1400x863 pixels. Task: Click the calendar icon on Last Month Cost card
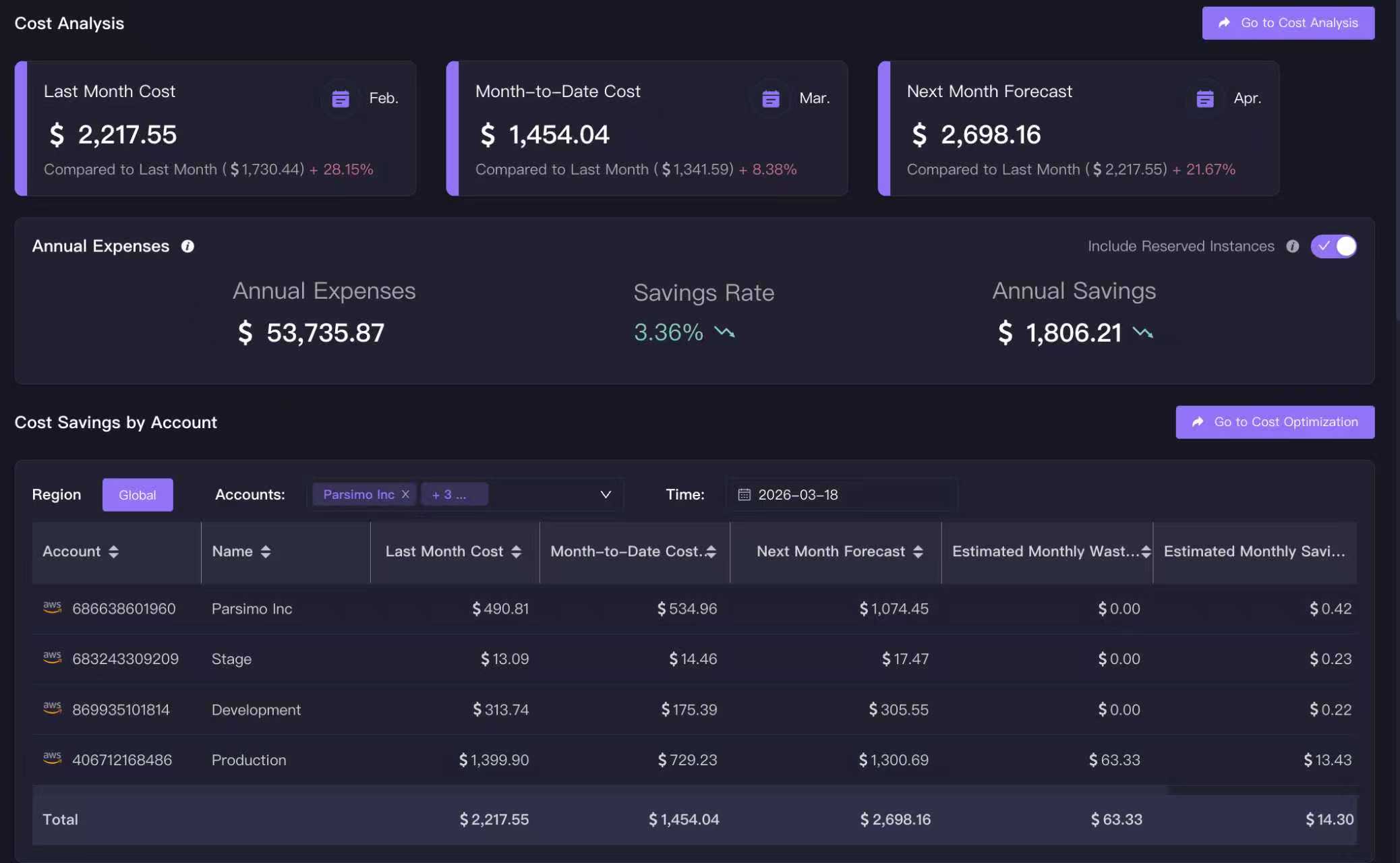point(340,98)
